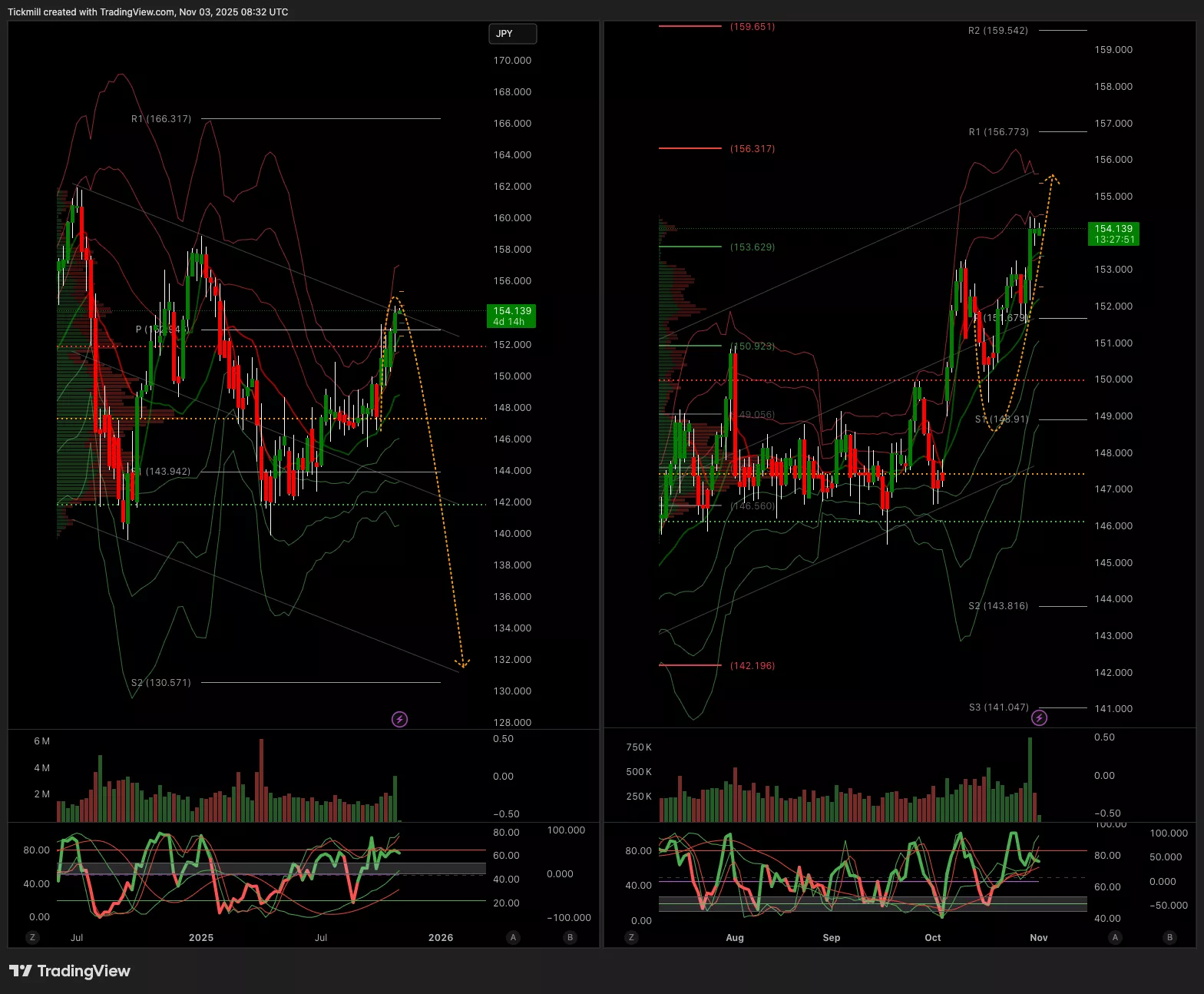Click the orange arrow tip at 132.000
Screen dimensions: 1204x994
pos(462,663)
